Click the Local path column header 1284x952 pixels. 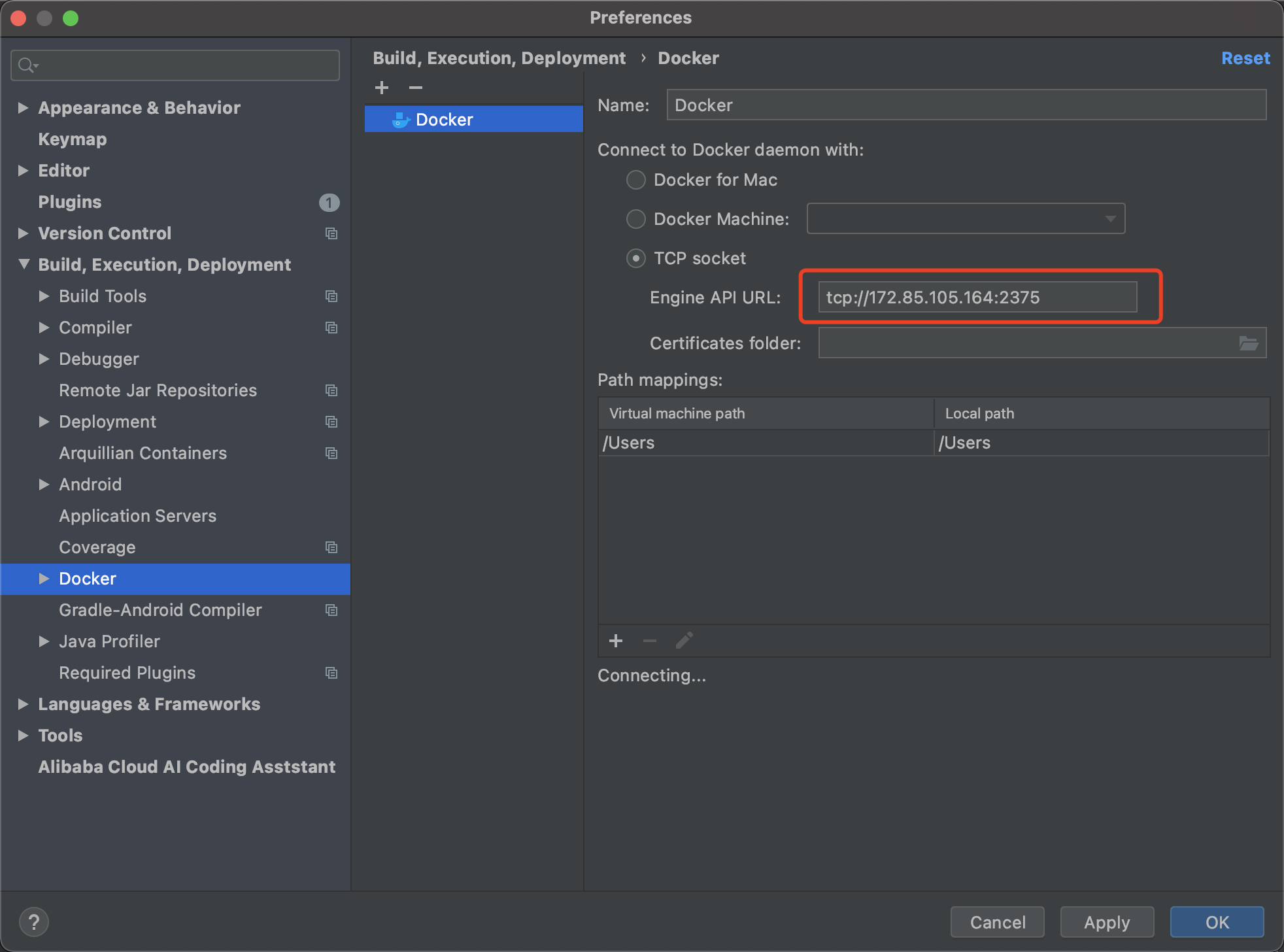(x=1102, y=413)
